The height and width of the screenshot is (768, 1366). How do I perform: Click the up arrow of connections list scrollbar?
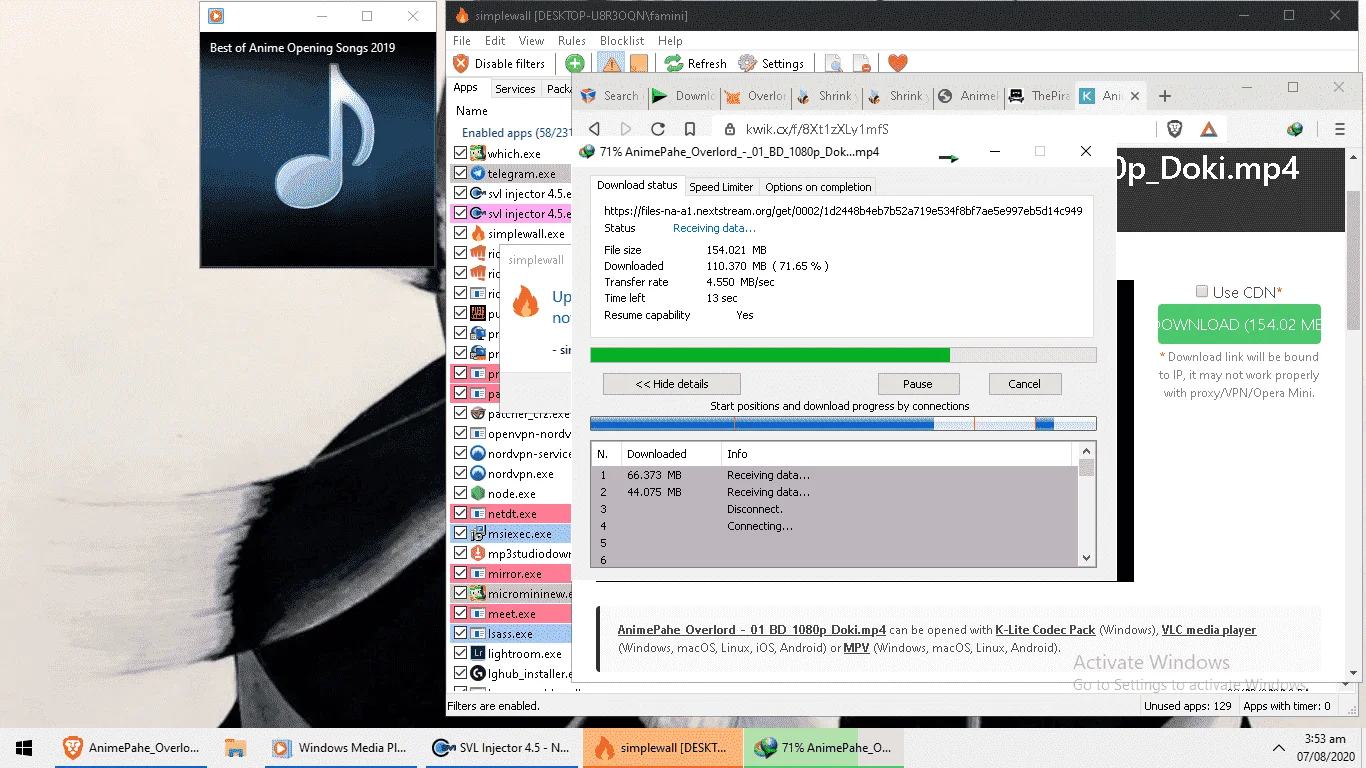click(x=1087, y=451)
